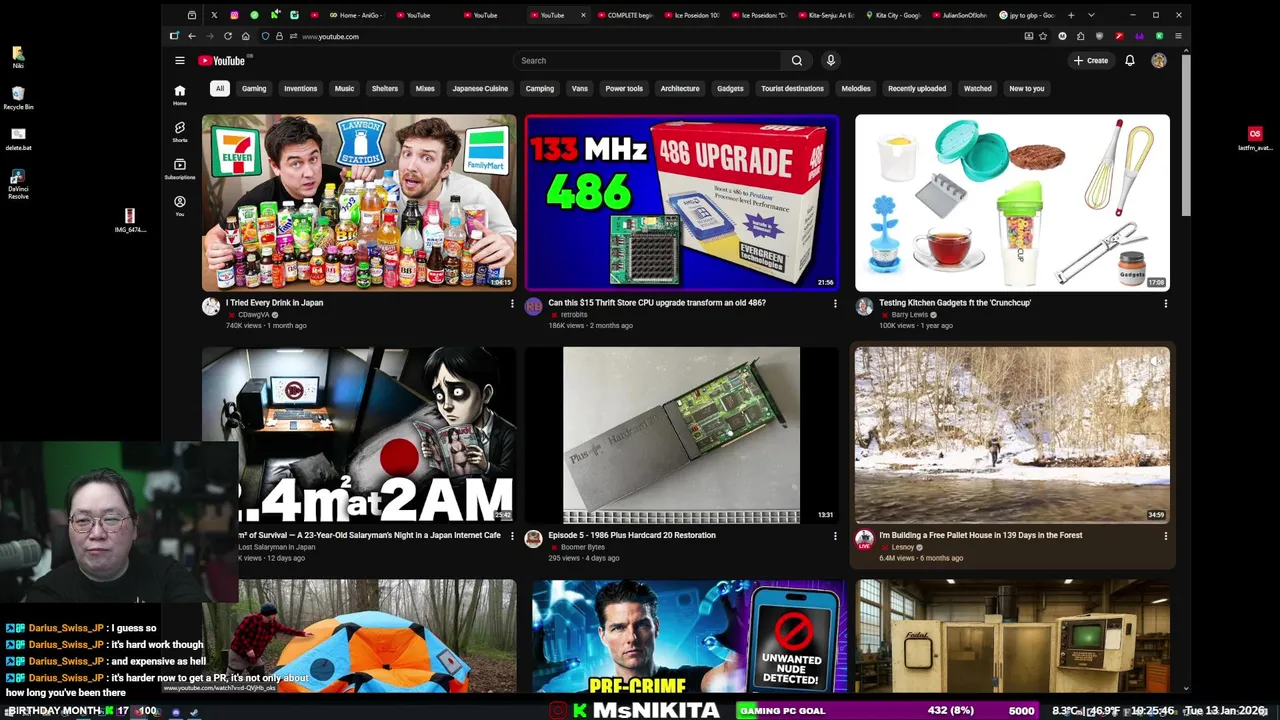Open options for Internet Cafe video
Viewport: 1280px width, 720px height.
coord(512,536)
